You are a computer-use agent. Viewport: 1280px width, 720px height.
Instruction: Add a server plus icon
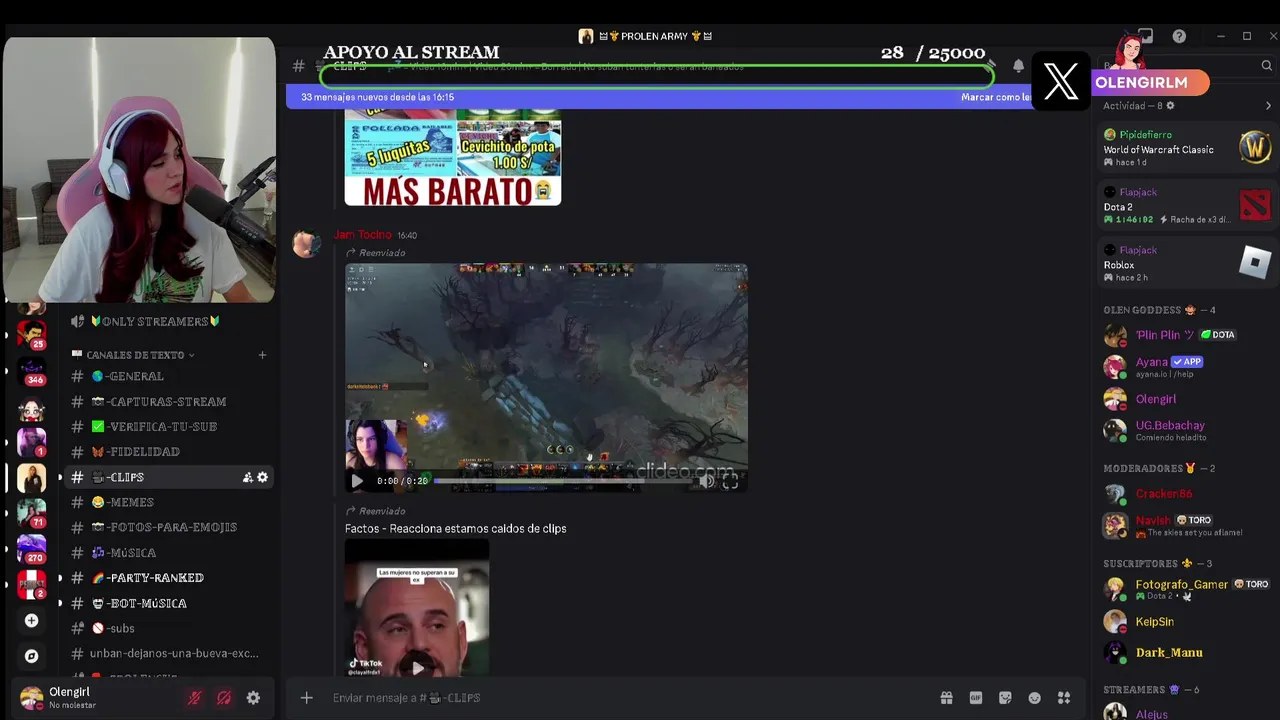click(31, 621)
